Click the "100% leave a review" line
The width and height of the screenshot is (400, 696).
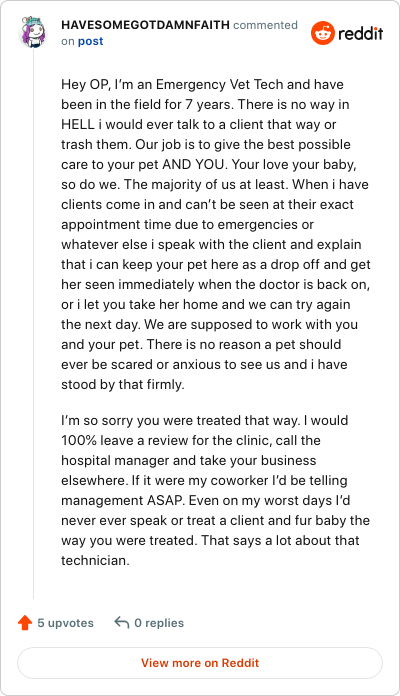point(191,440)
